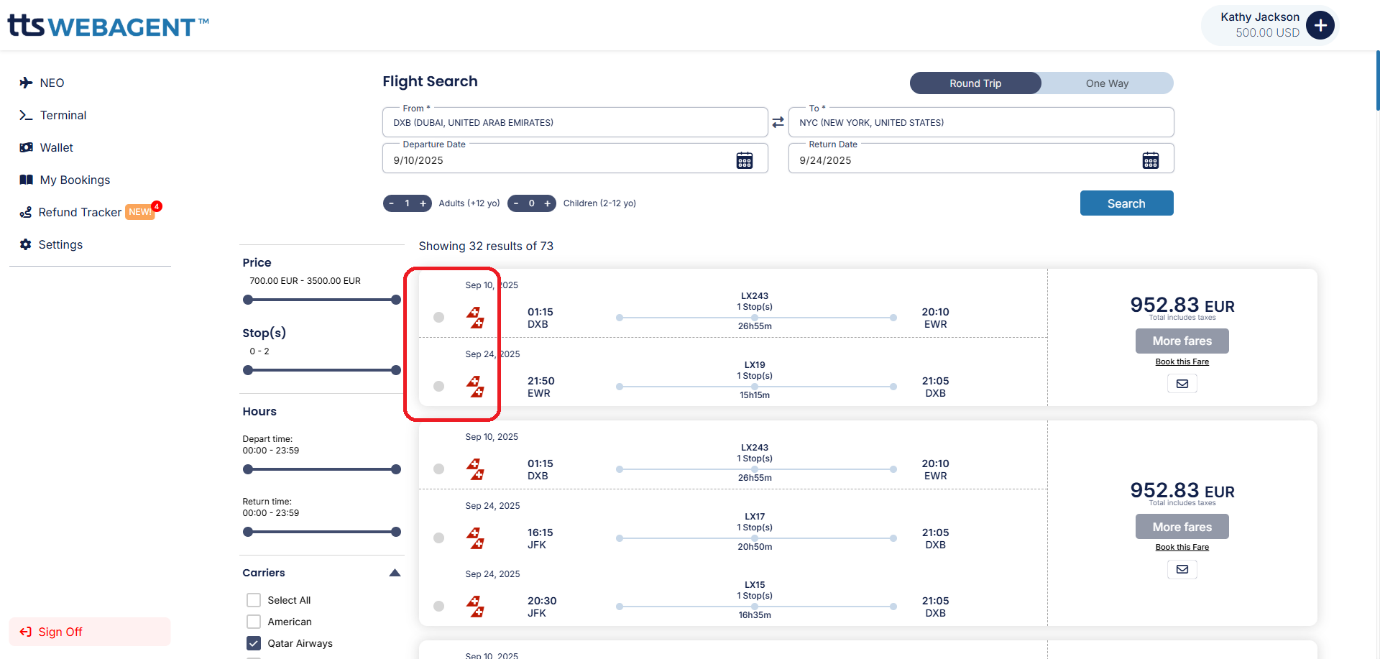
Task: Decrease the Children passenger count
Action: point(516,203)
